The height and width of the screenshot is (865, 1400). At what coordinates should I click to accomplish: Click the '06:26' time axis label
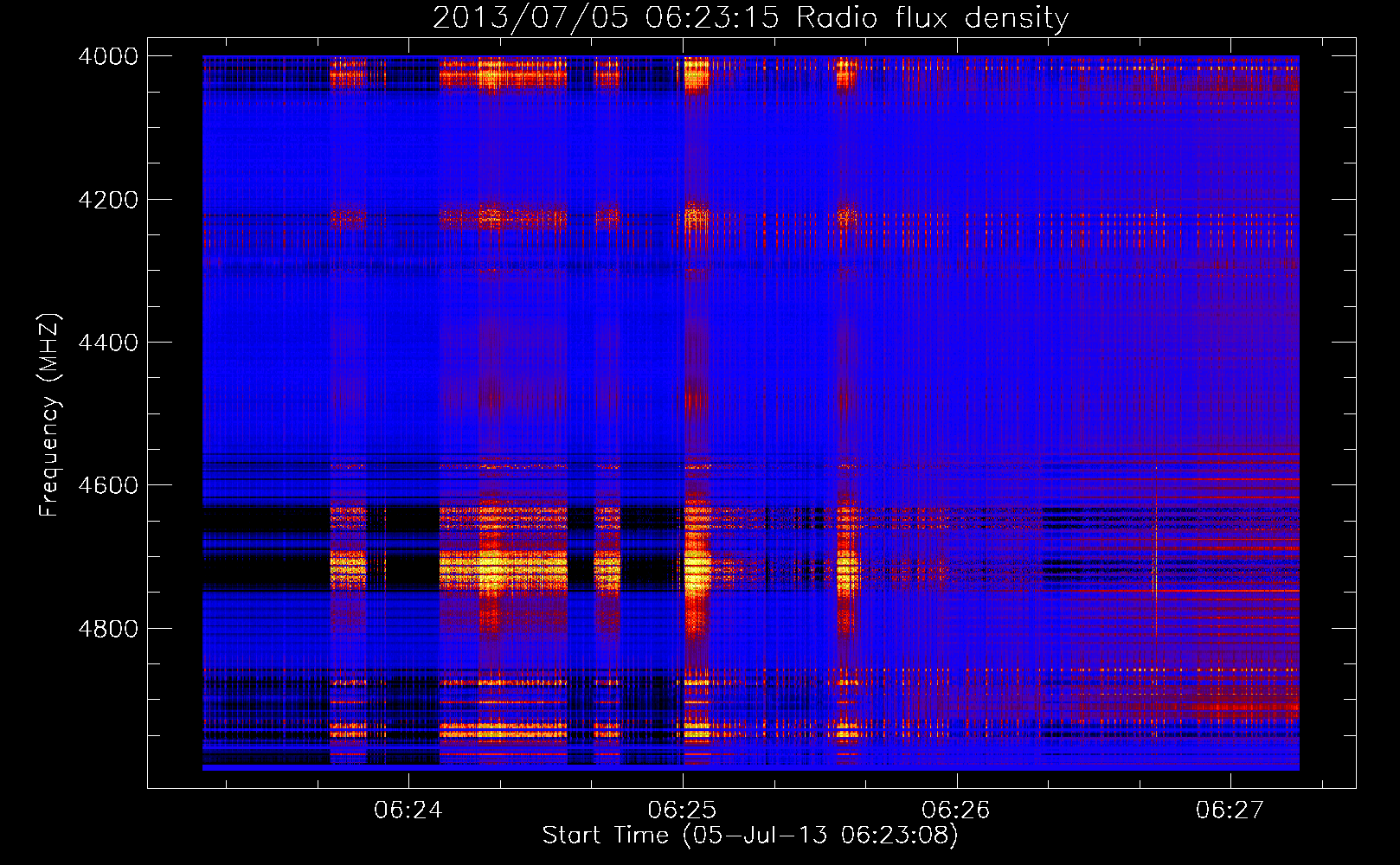[x=956, y=810]
